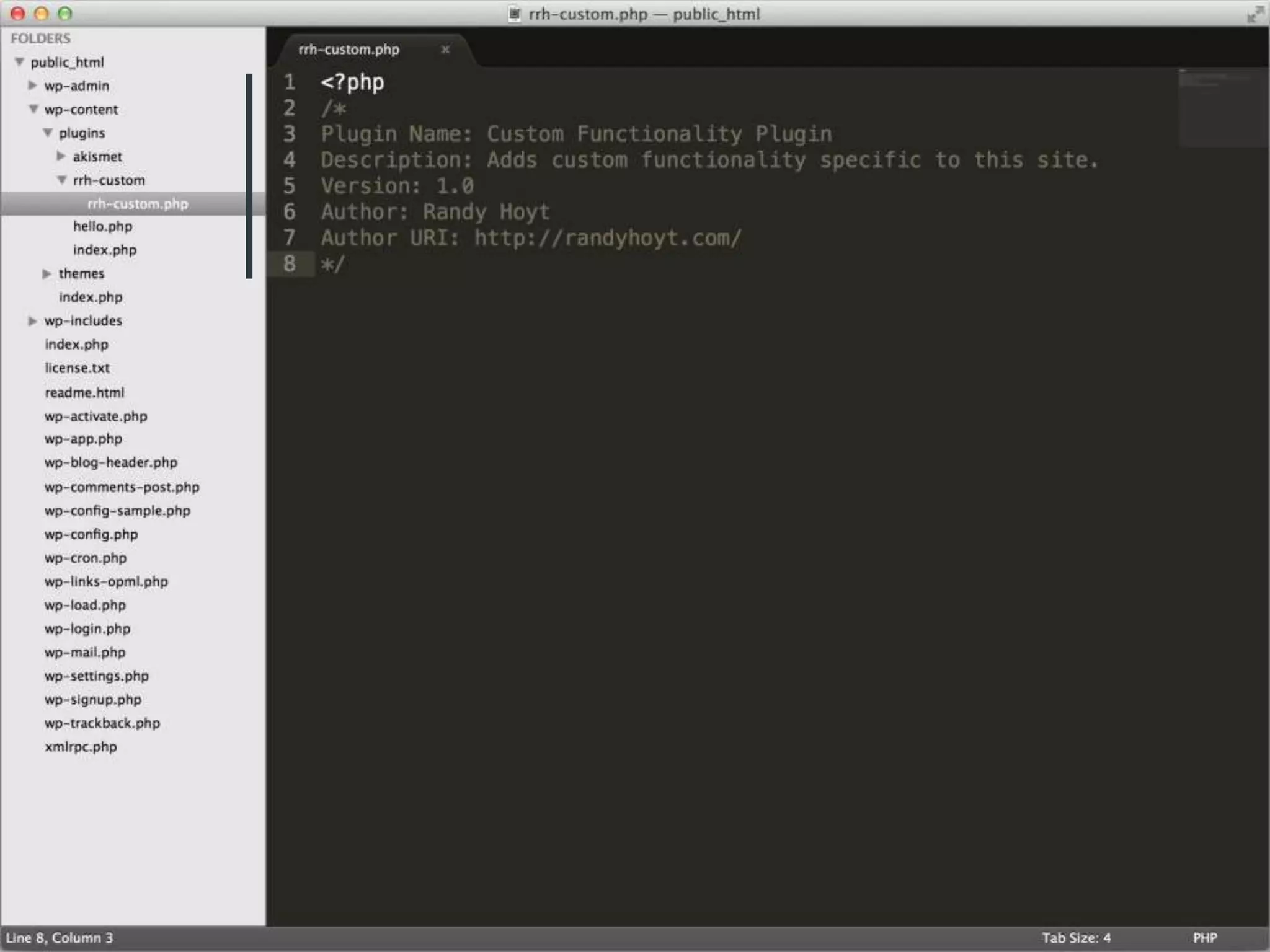Image resolution: width=1270 pixels, height=952 pixels.
Task: Open wp-config.php from sidebar
Action: pyautogui.click(x=91, y=534)
